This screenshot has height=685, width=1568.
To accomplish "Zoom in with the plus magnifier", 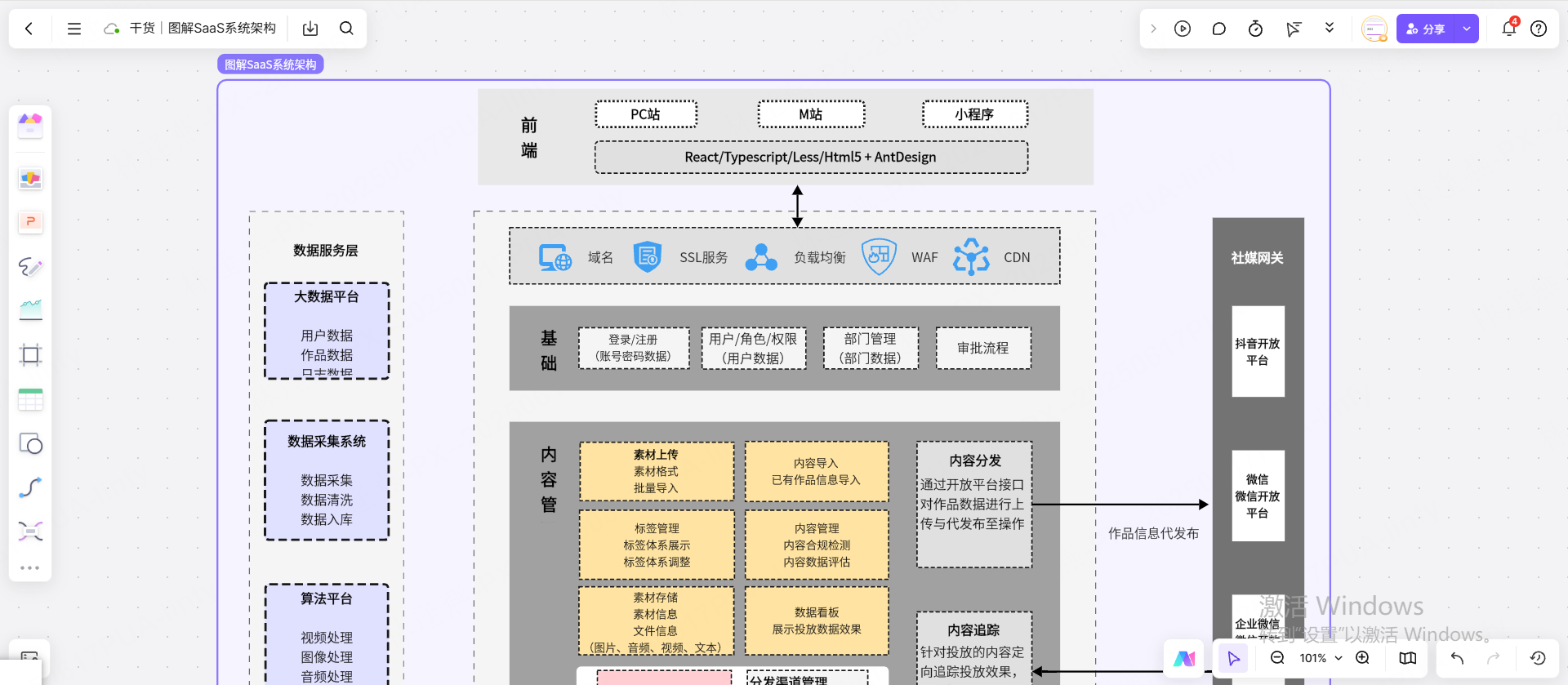I will coord(1363,658).
